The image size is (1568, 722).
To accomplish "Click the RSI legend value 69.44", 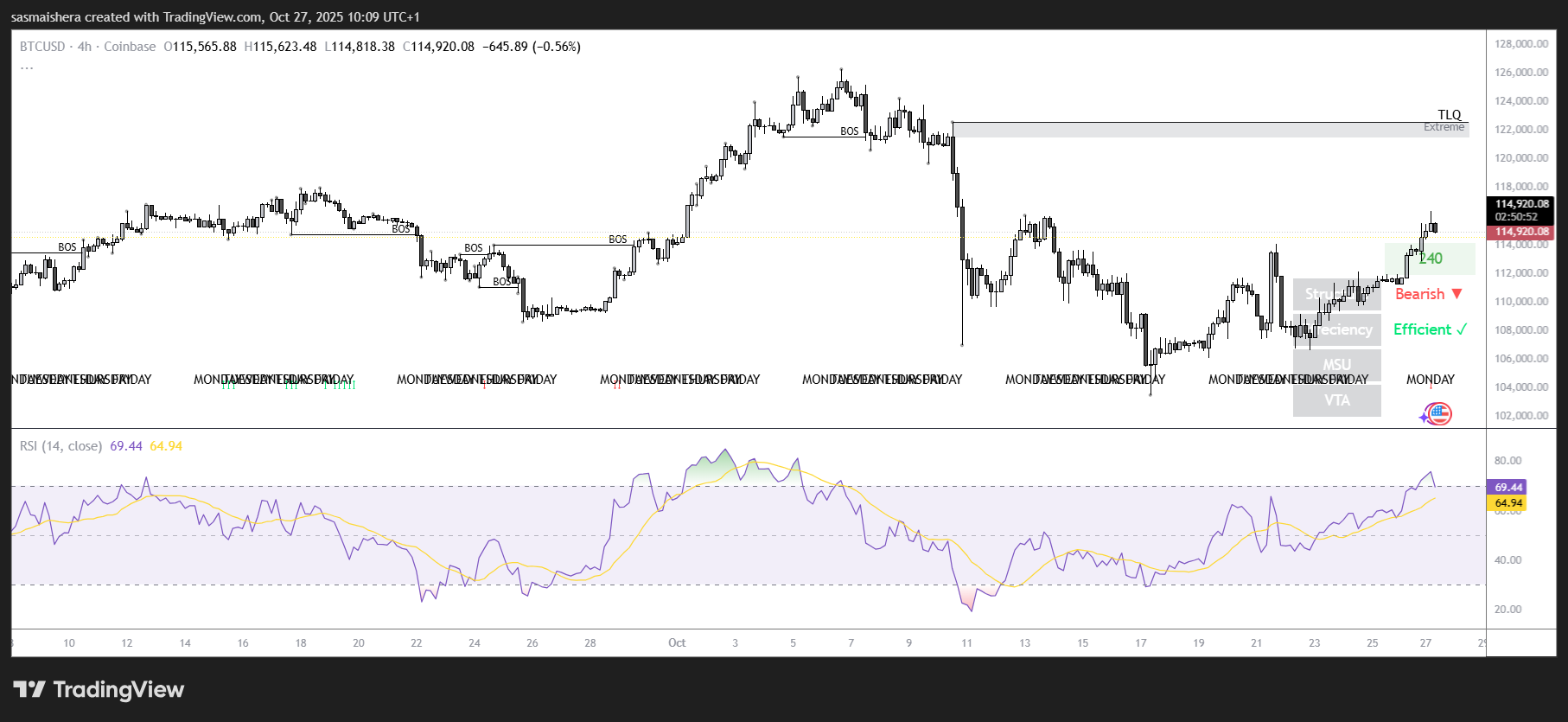I will point(126,446).
